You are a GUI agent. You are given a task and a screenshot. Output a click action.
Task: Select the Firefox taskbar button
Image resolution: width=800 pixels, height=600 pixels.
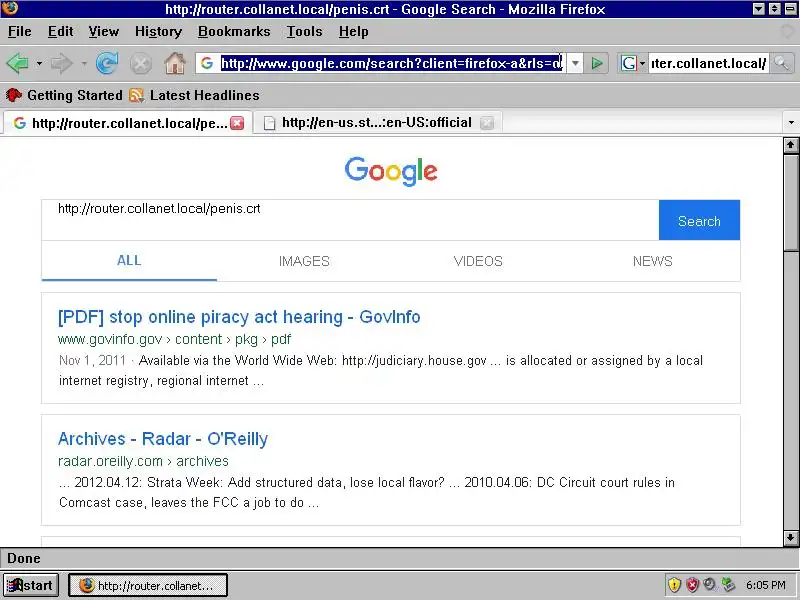148,585
